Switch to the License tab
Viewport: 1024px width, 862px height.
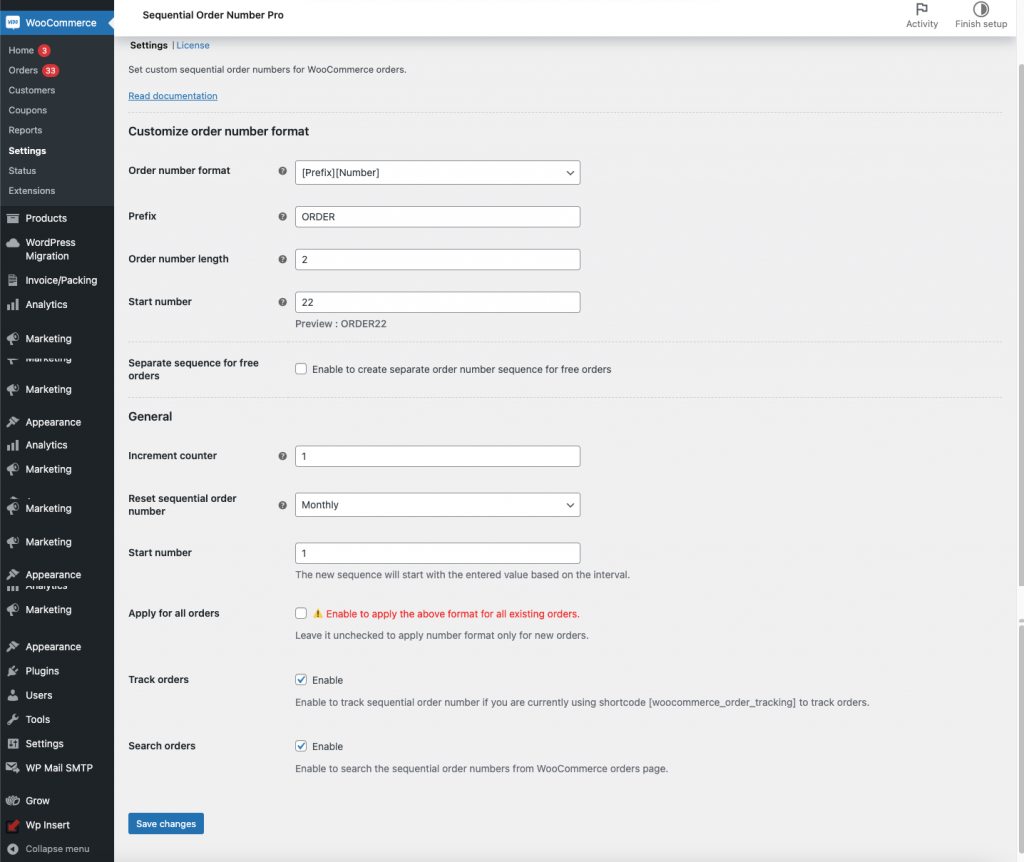click(x=193, y=45)
